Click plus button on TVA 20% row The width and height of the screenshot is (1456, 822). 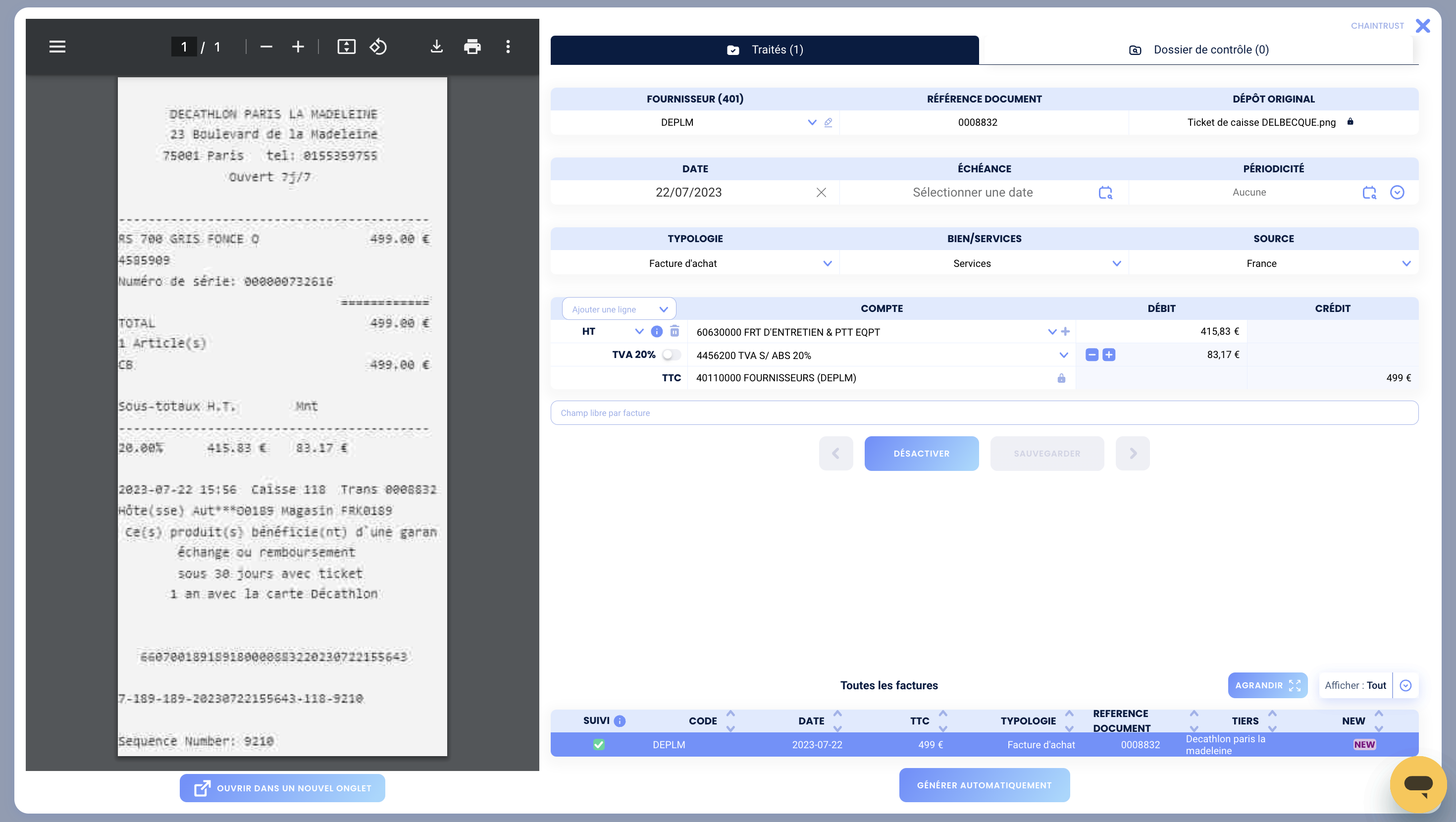tap(1109, 355)
